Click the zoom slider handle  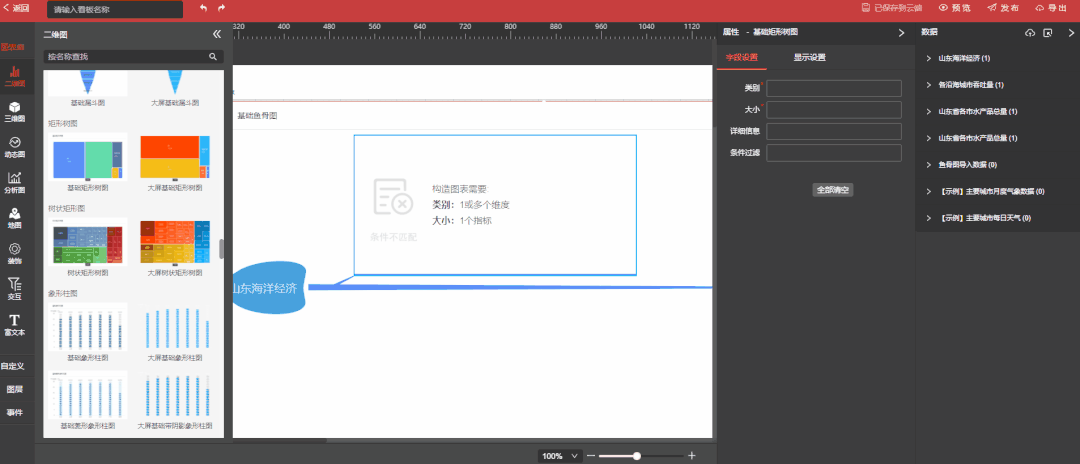coord(636,456)
